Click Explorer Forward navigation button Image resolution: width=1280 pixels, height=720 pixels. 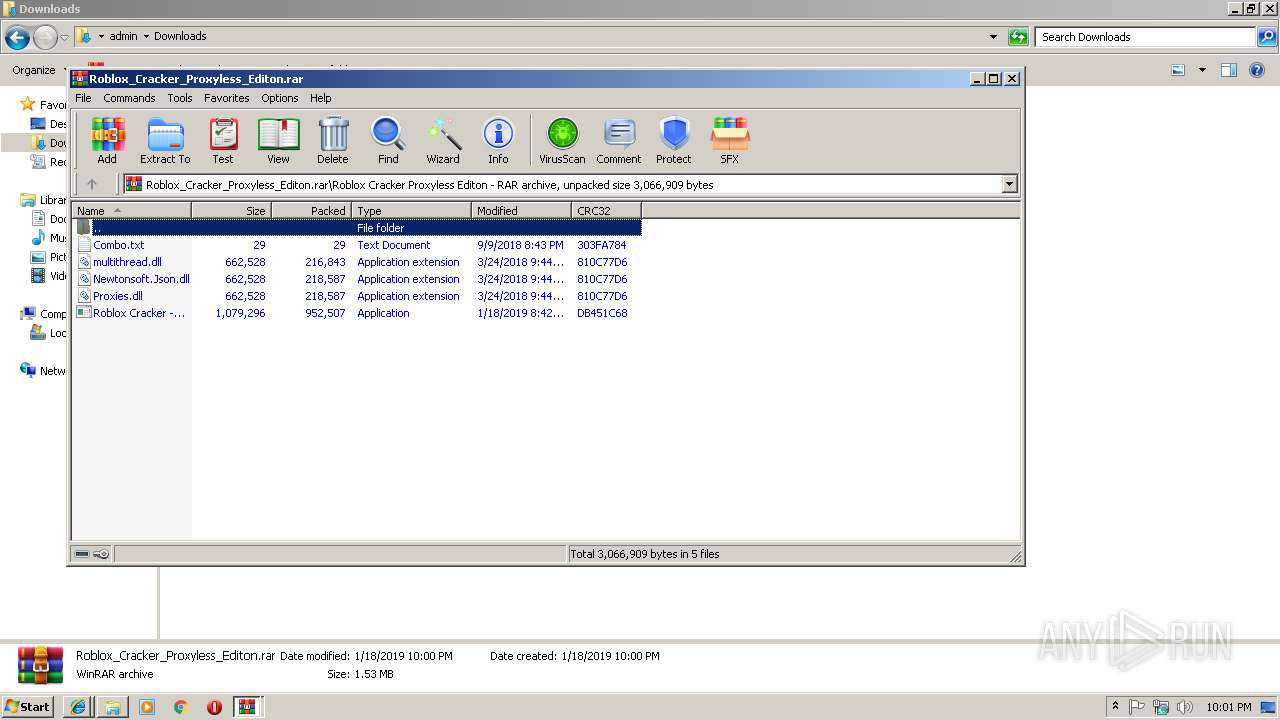[x=46, y=38]
